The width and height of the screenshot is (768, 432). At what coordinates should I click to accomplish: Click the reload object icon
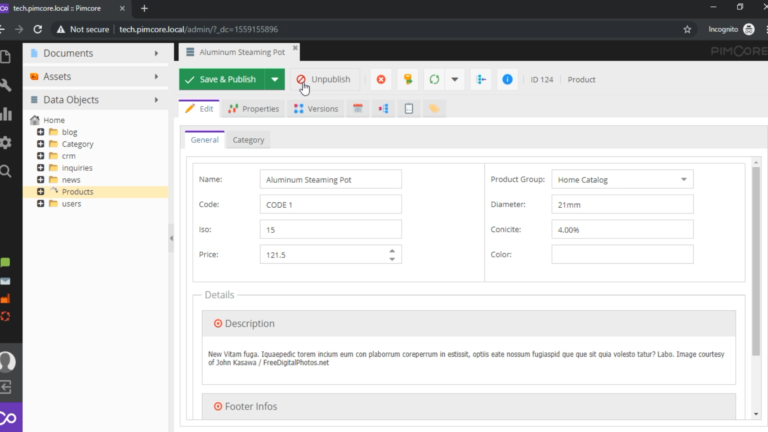click(434, 79)
